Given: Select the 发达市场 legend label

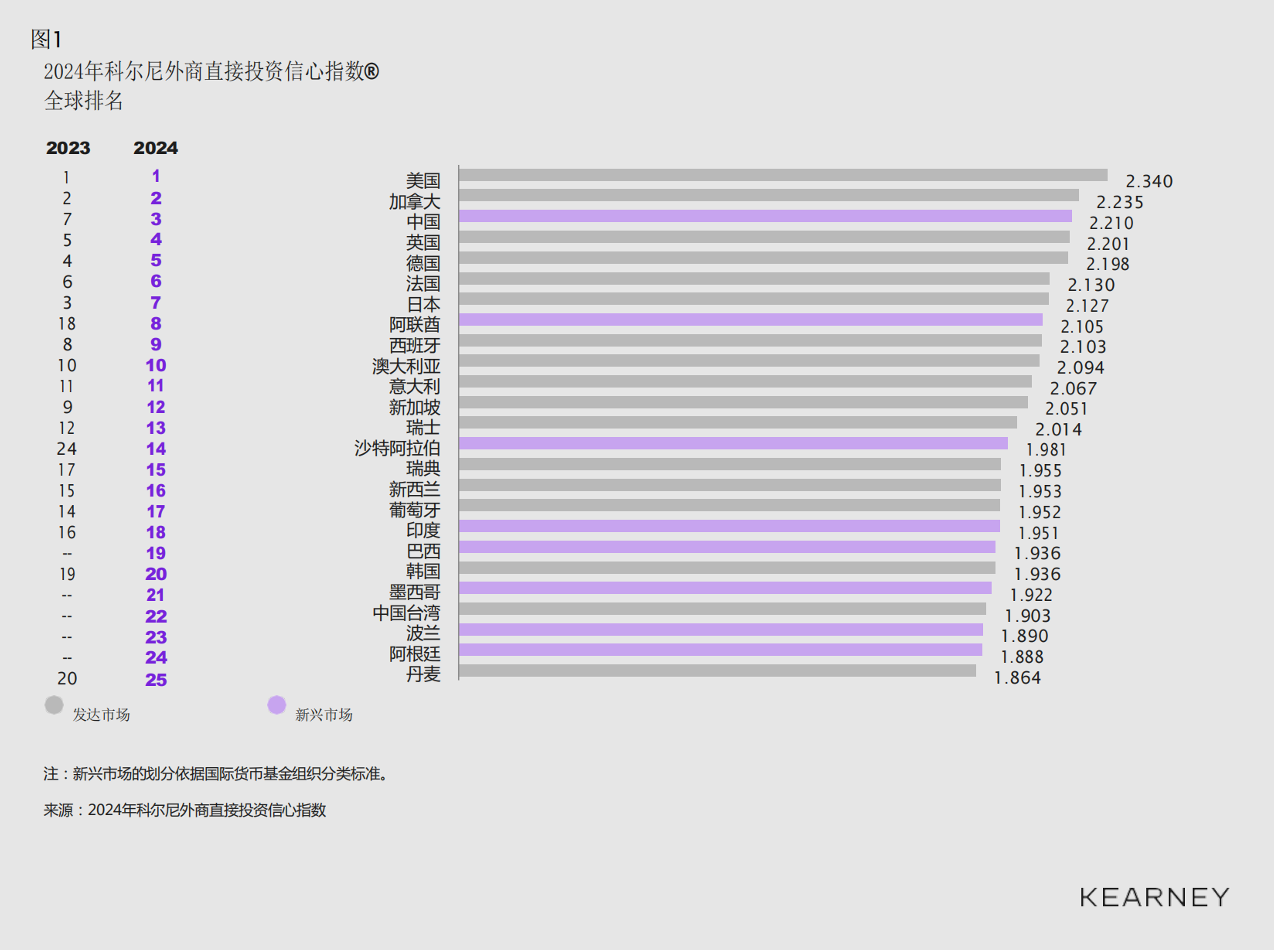Looking at the screenshot, I should coord(101,715).
